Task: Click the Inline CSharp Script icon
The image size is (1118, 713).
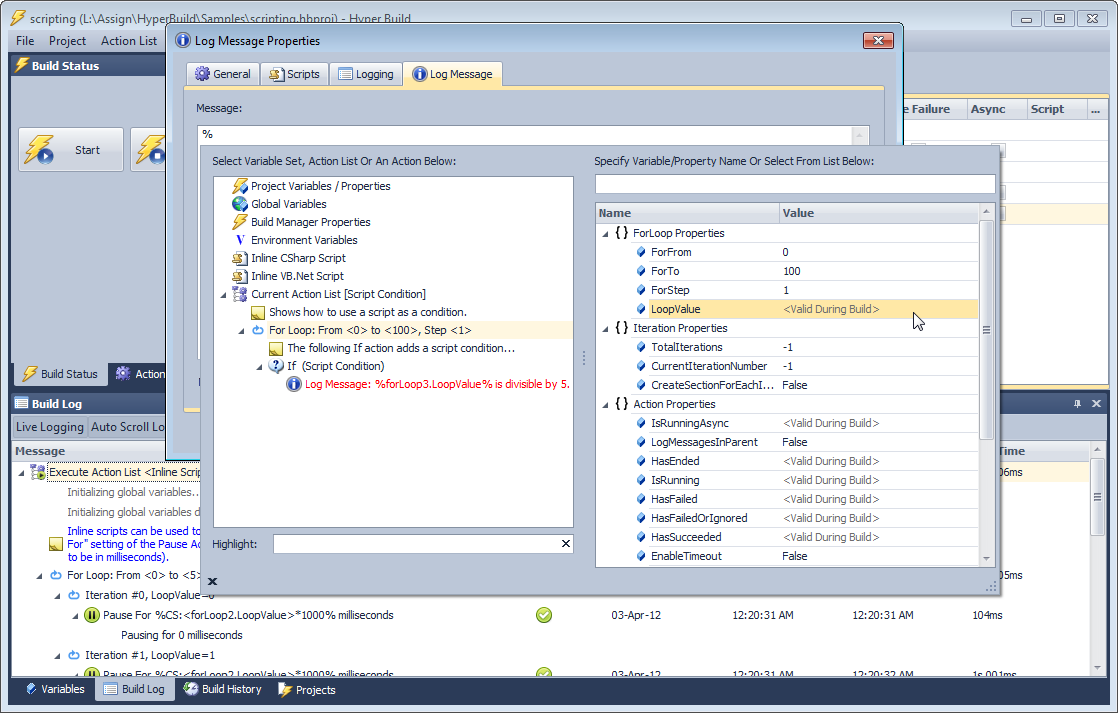Action: 240,258
